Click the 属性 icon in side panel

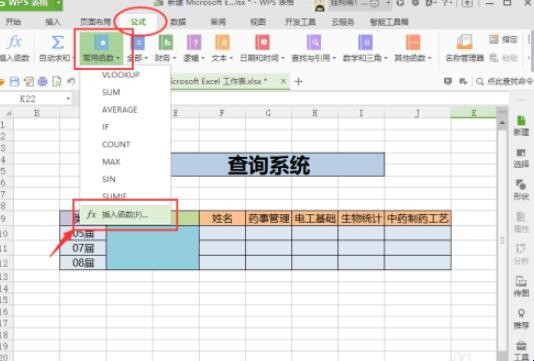(521, 221)
